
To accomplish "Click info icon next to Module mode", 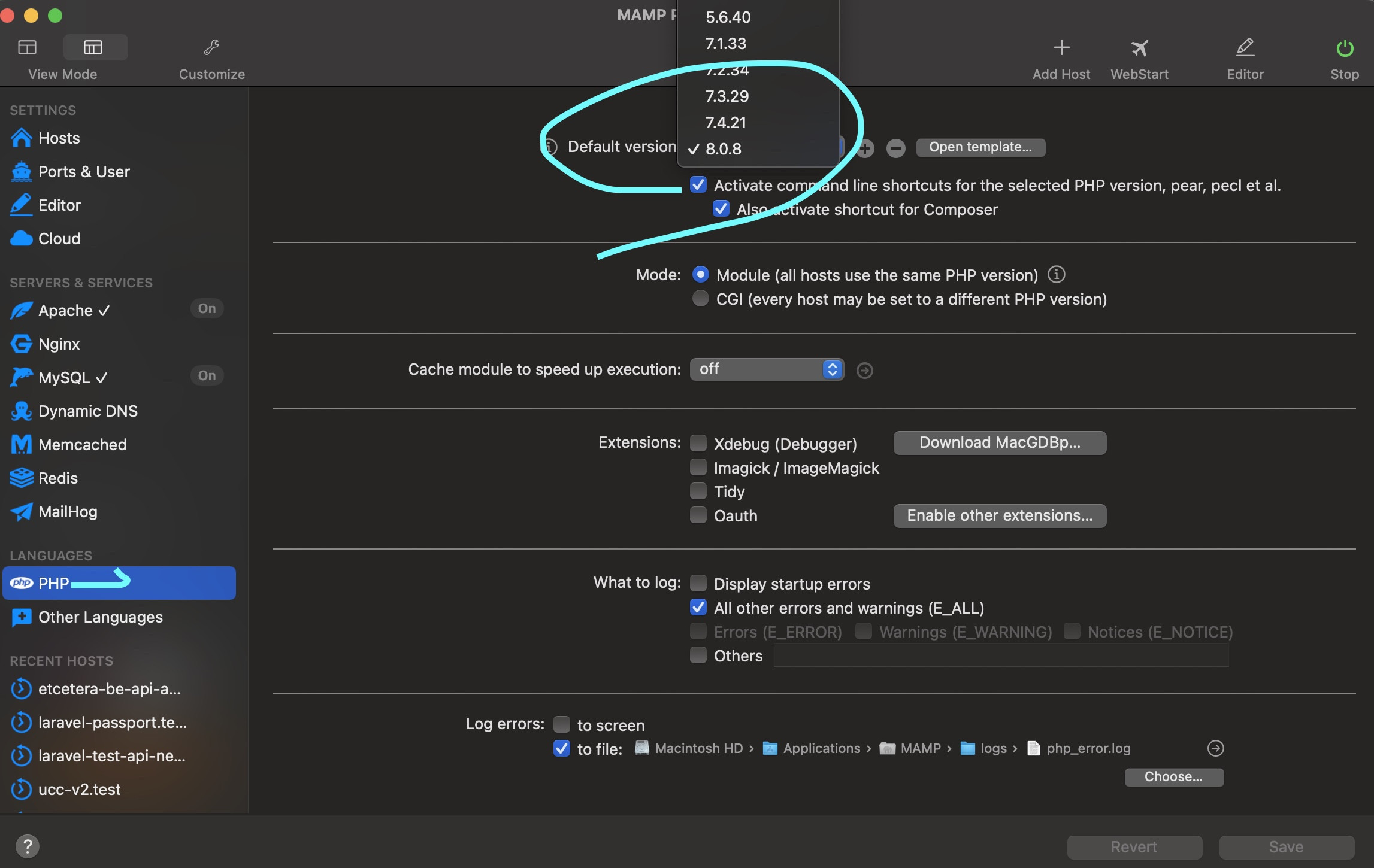I will [1056, 274].
